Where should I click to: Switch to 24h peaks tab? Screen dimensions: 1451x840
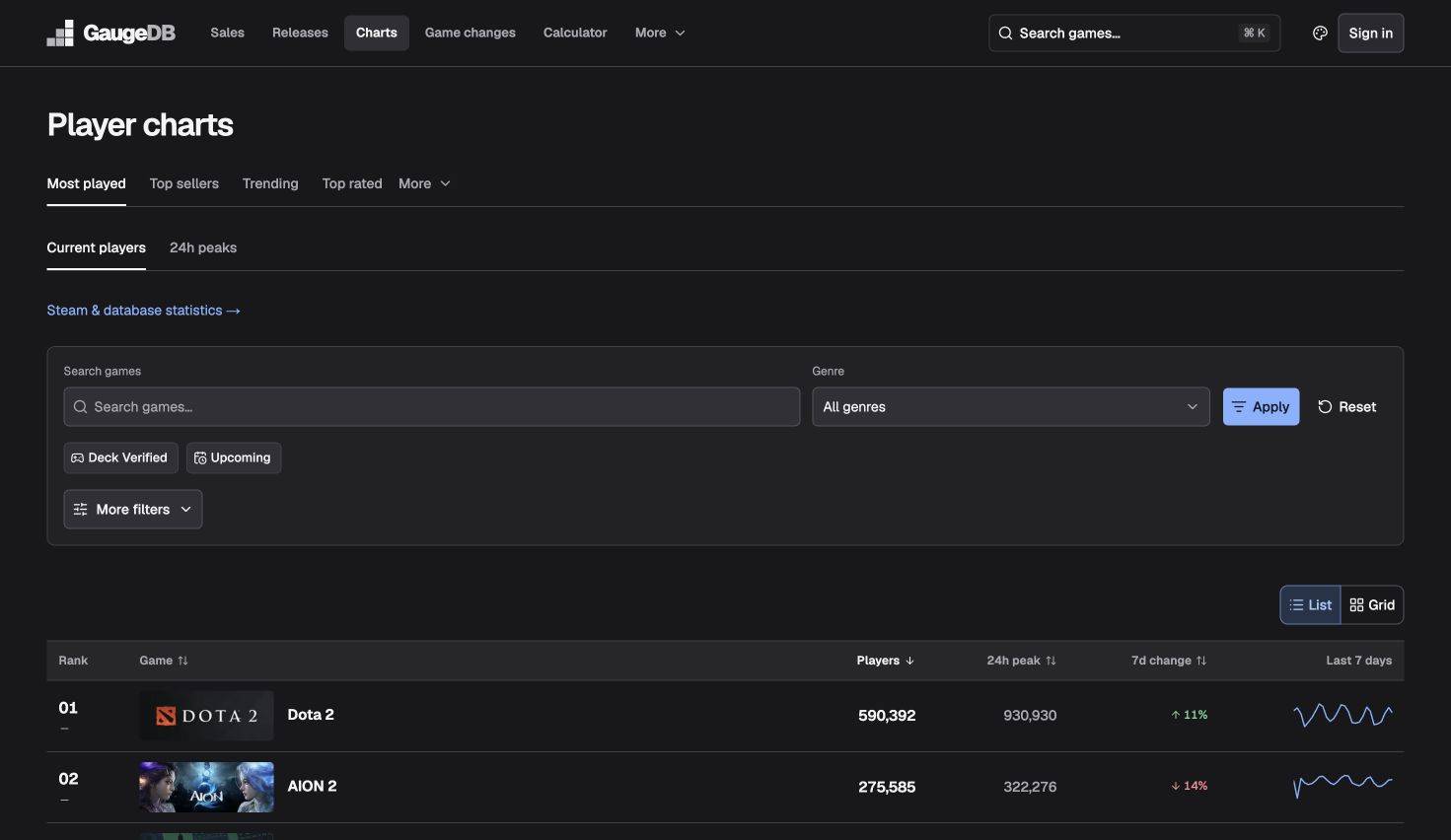[x=203, y=247]
